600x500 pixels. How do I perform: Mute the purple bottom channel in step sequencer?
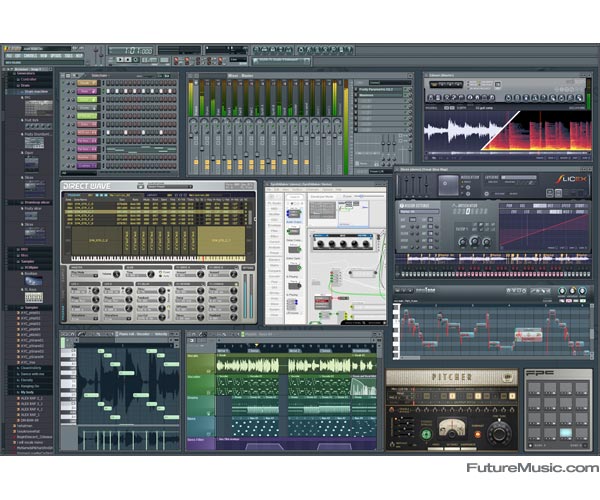coord(63,165)
